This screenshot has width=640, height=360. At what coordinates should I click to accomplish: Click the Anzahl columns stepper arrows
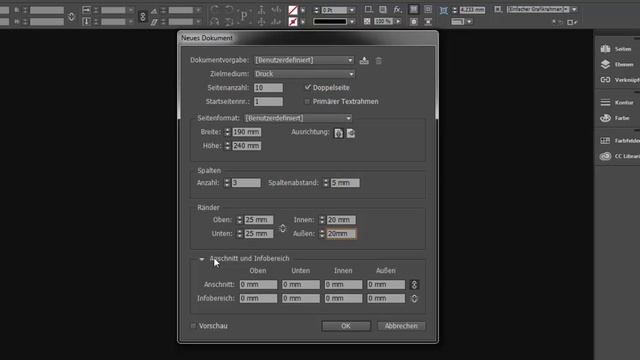227,183
